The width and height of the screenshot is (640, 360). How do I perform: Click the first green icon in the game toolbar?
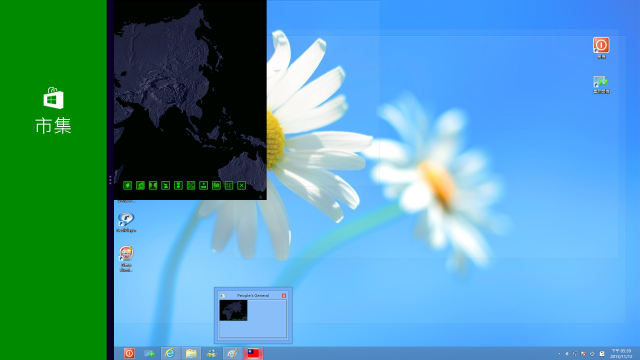tap(127, 186)
